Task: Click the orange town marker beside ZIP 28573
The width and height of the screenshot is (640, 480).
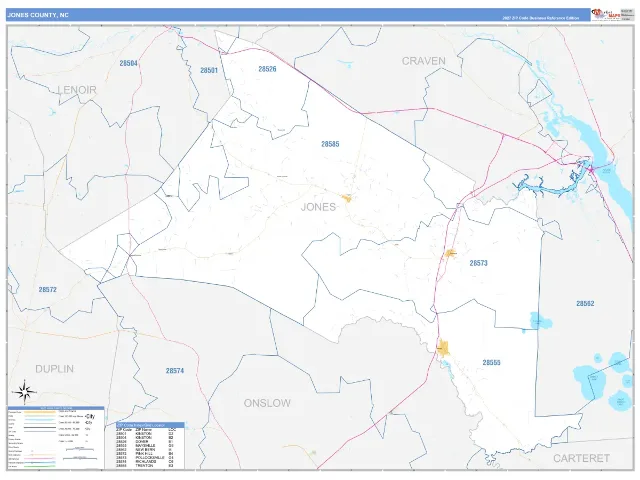Action: [450, 253]
